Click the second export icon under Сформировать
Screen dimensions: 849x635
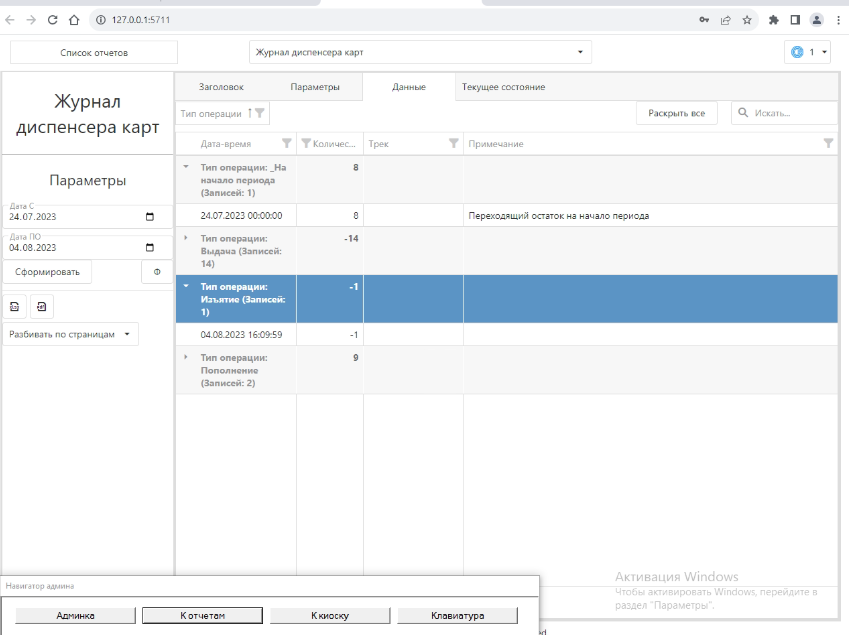coord(42,307)
